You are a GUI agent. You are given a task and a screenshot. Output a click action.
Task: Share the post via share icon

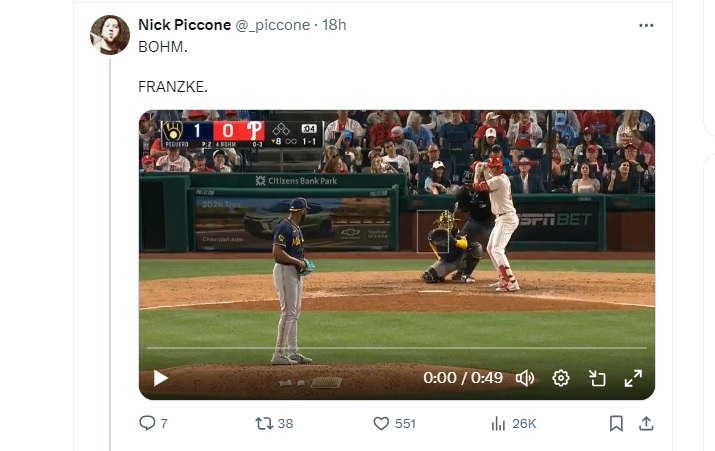tap(646, 423)
